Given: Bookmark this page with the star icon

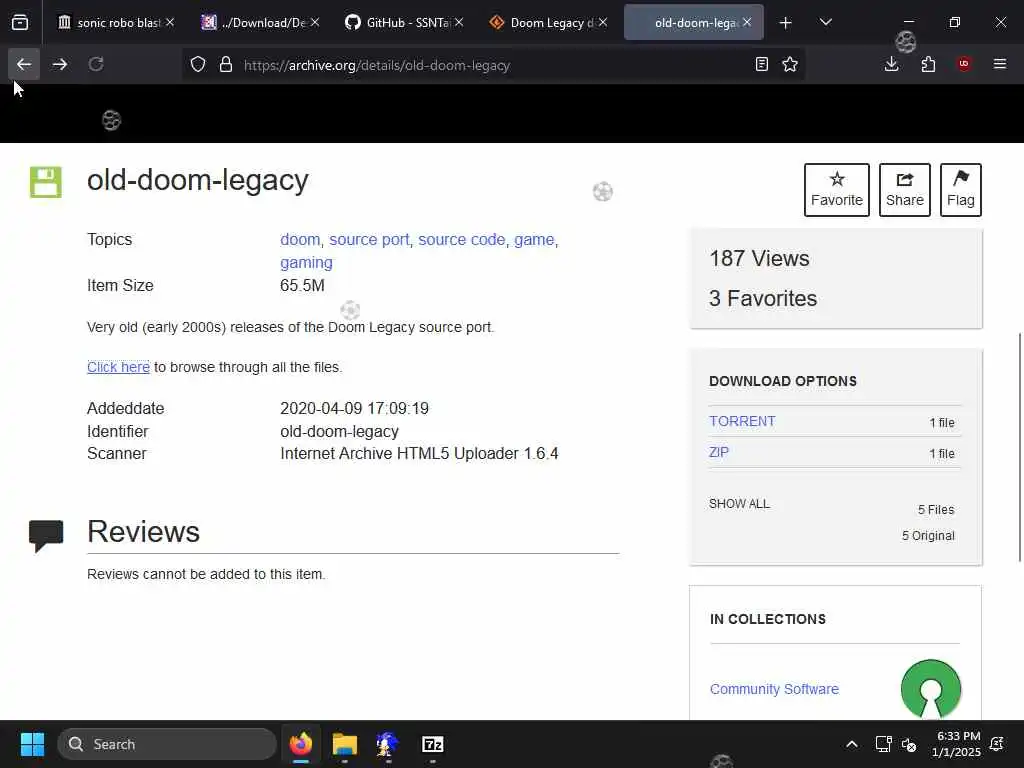Looking at the screenshot, I should click(790, 65).
